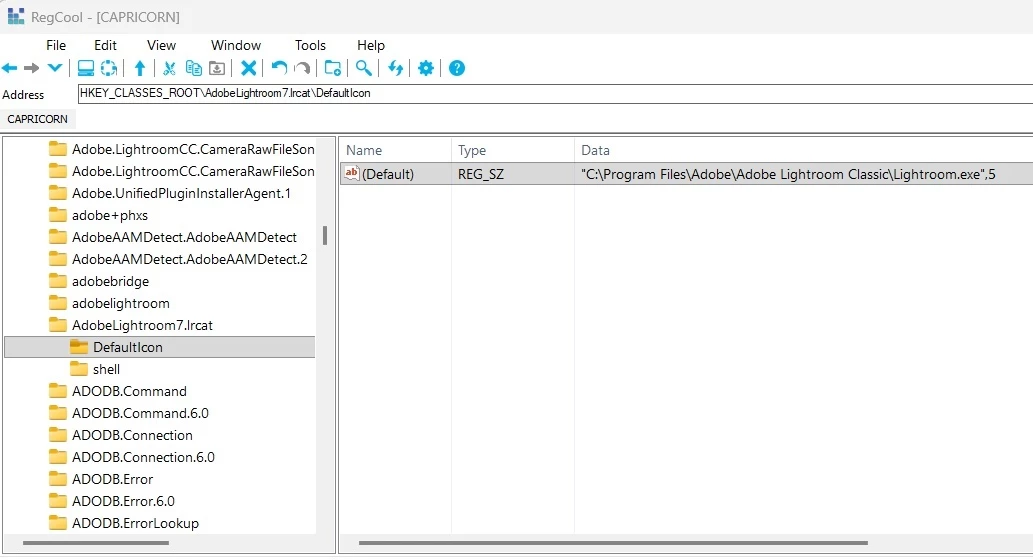
Task: Cut the selection with the scissors icon
Action: tap(169, 68)
